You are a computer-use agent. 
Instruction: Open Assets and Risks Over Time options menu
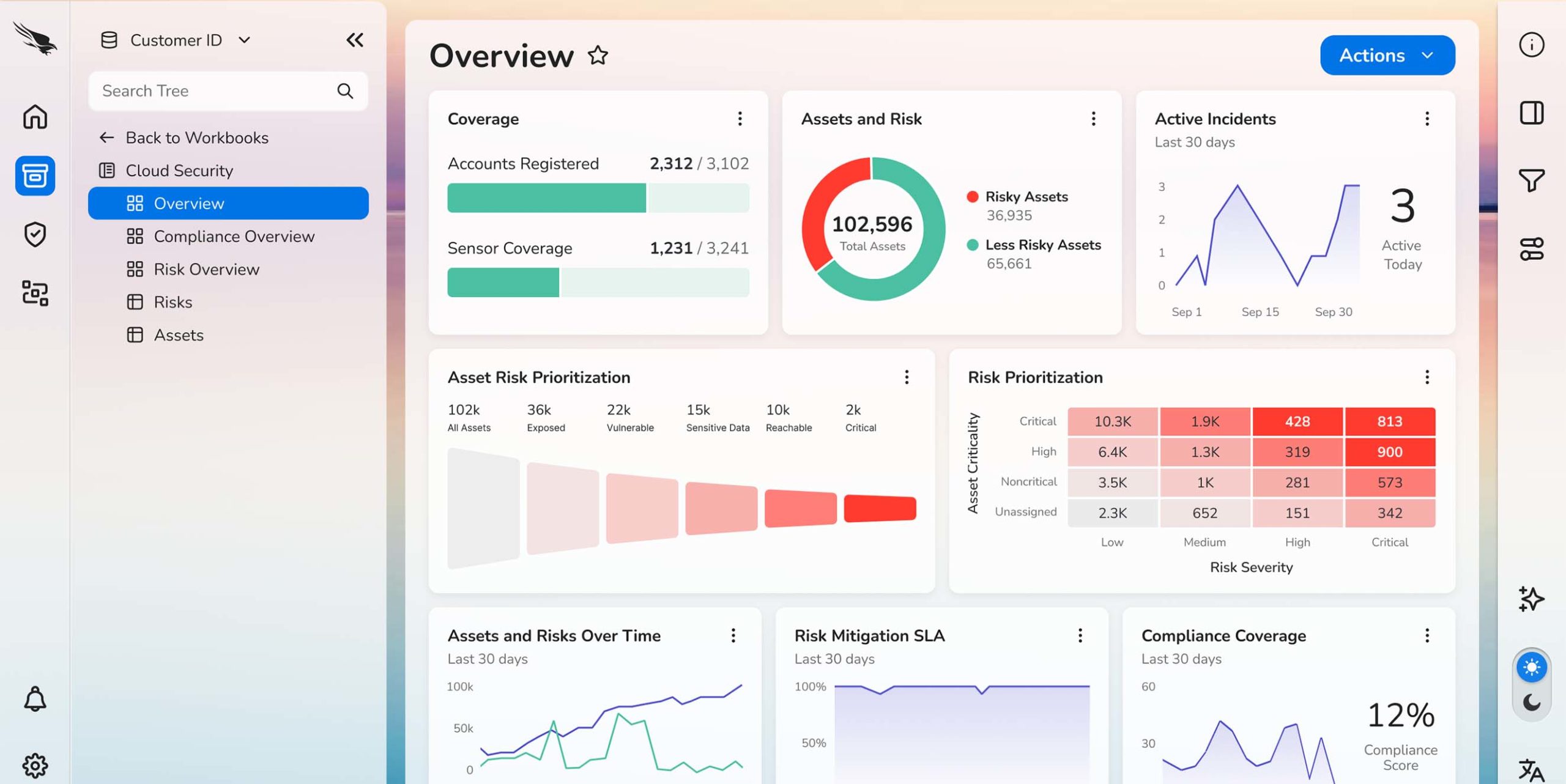(x=733, y=635)
